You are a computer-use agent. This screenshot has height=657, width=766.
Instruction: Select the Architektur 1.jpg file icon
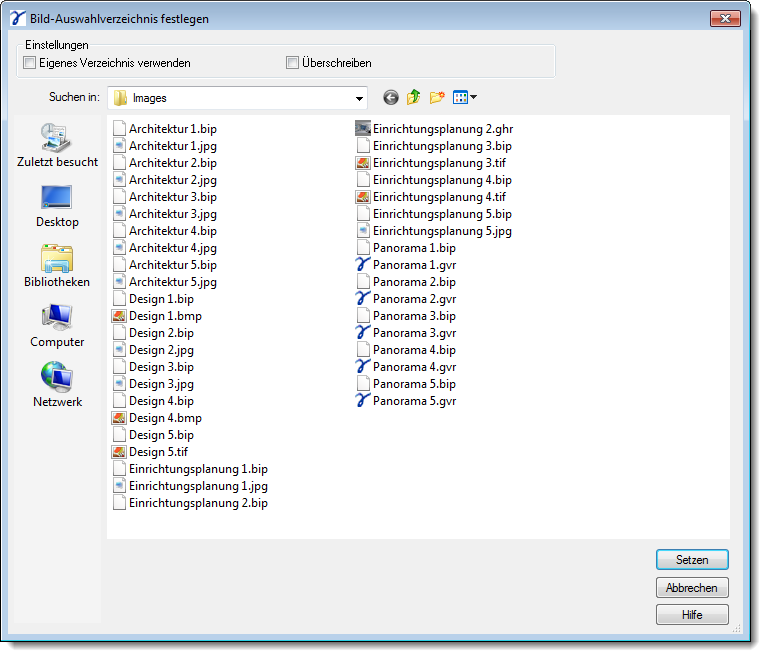(119, 146)
